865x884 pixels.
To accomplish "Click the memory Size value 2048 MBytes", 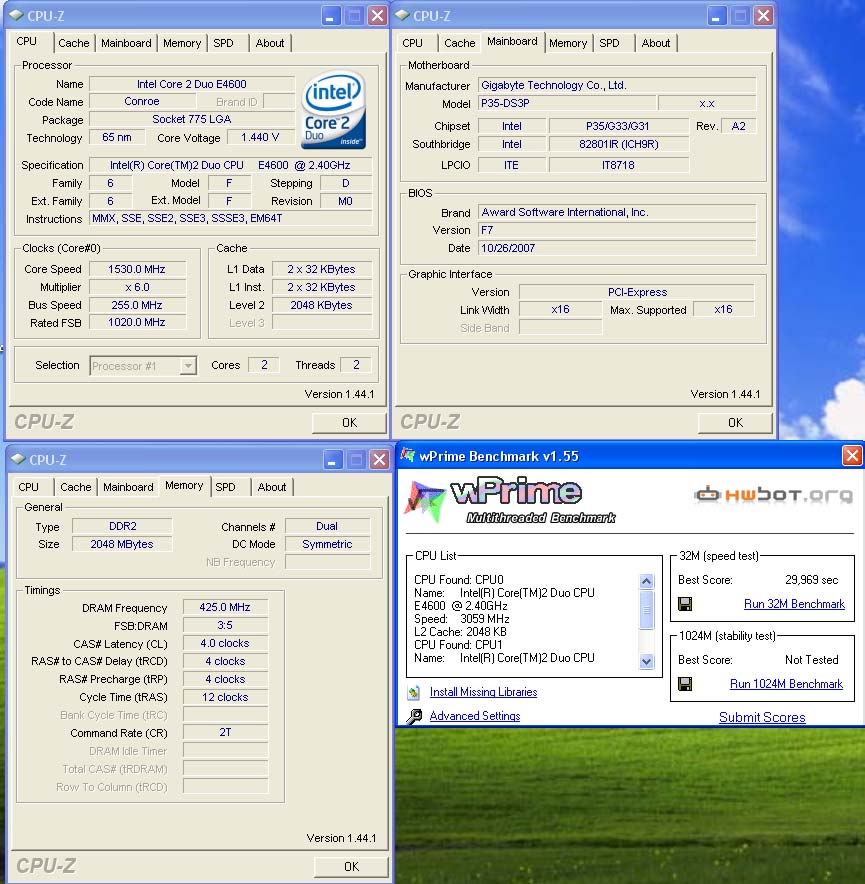I will pos(122,544).
